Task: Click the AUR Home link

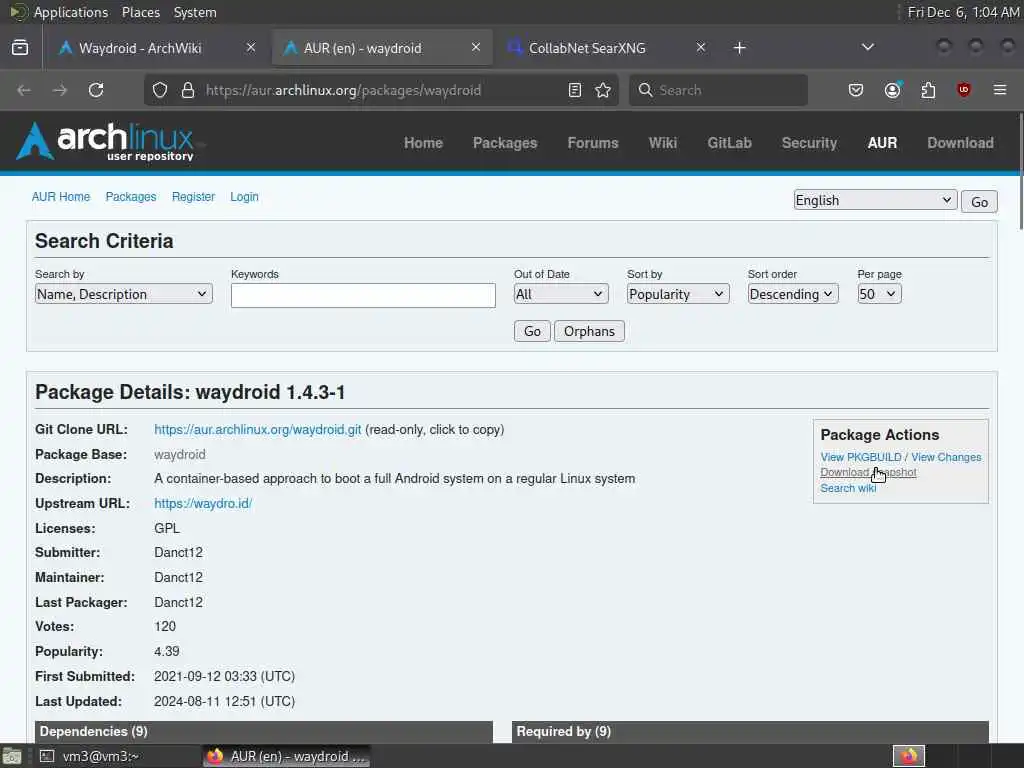Action: (x=61, y=197)
